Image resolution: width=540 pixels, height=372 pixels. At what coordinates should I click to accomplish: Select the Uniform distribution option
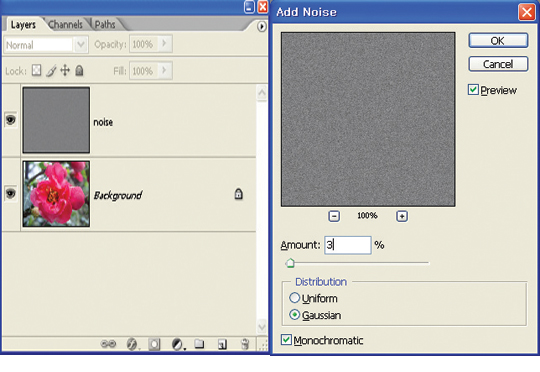click(x=294, y=298)
